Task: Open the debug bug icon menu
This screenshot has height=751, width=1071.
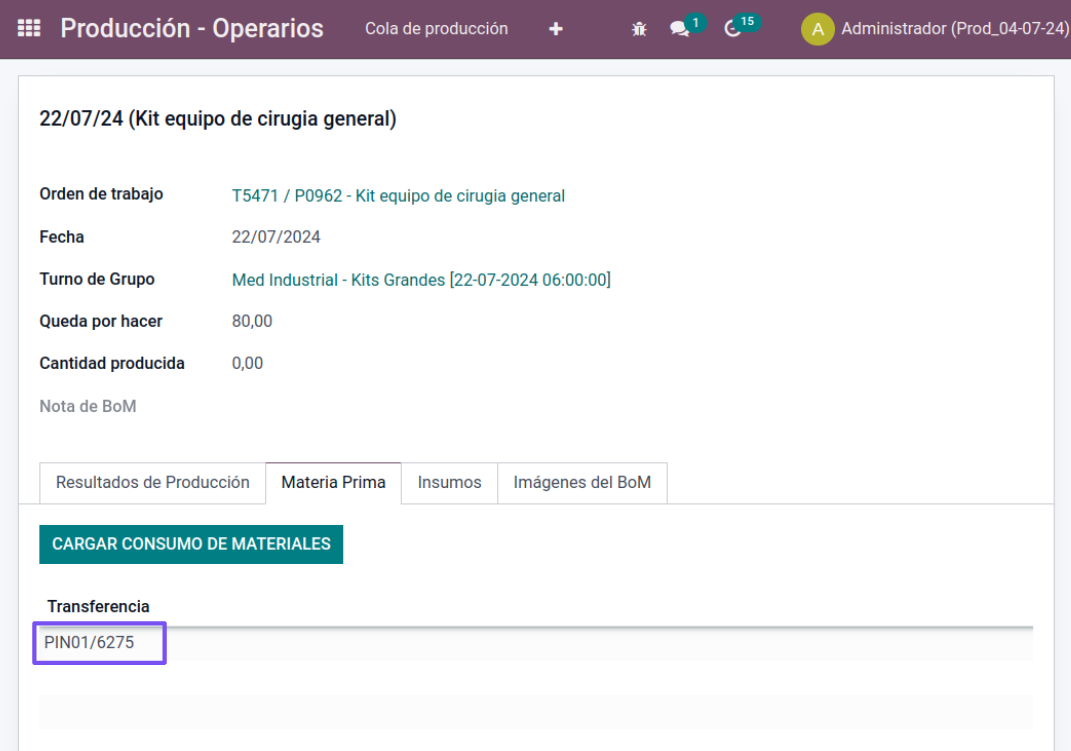Action: [639, 29]
